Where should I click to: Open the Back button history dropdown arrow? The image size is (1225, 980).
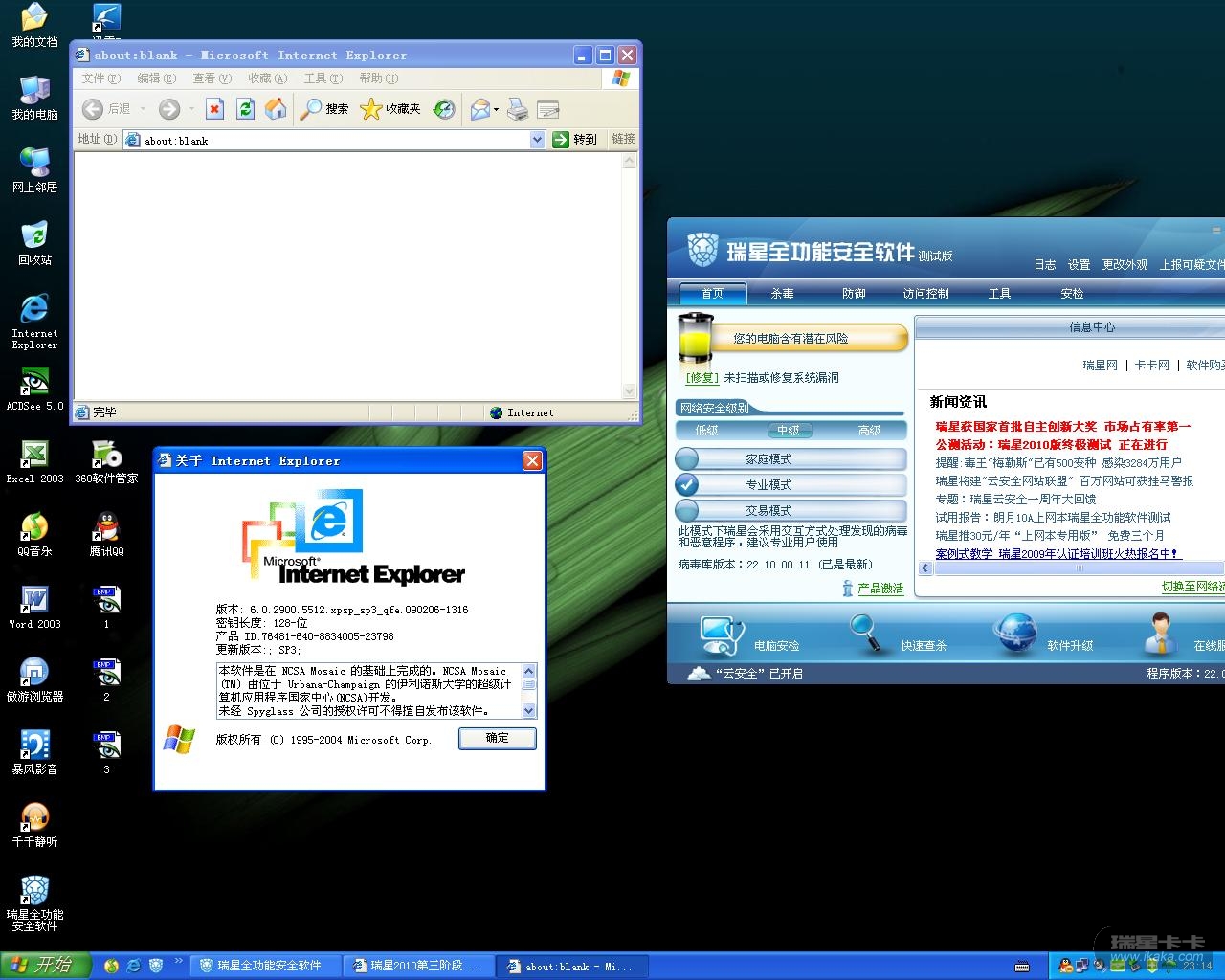tap(144, 109)
